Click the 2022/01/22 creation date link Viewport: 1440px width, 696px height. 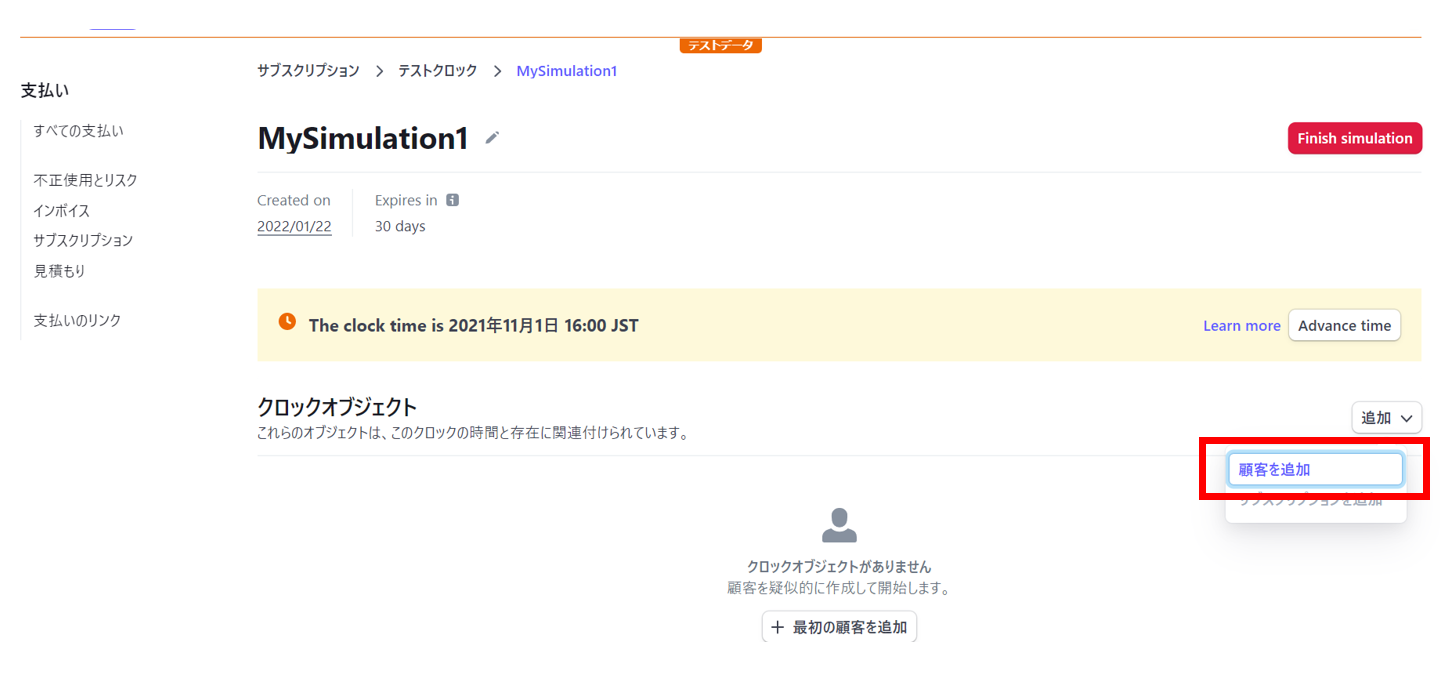click(x=294, y=226)
